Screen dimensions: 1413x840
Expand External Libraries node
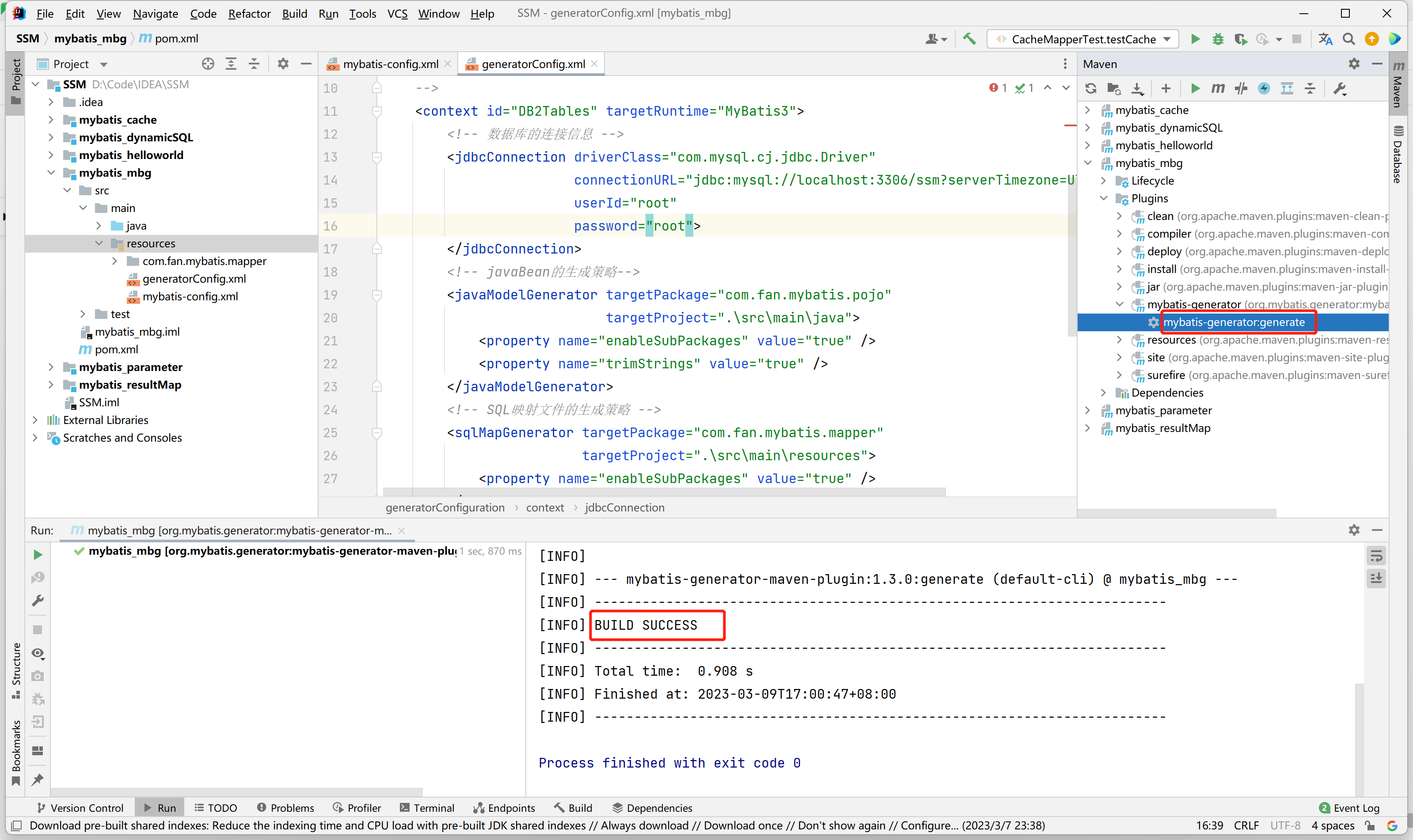click(x=36, y=420)
